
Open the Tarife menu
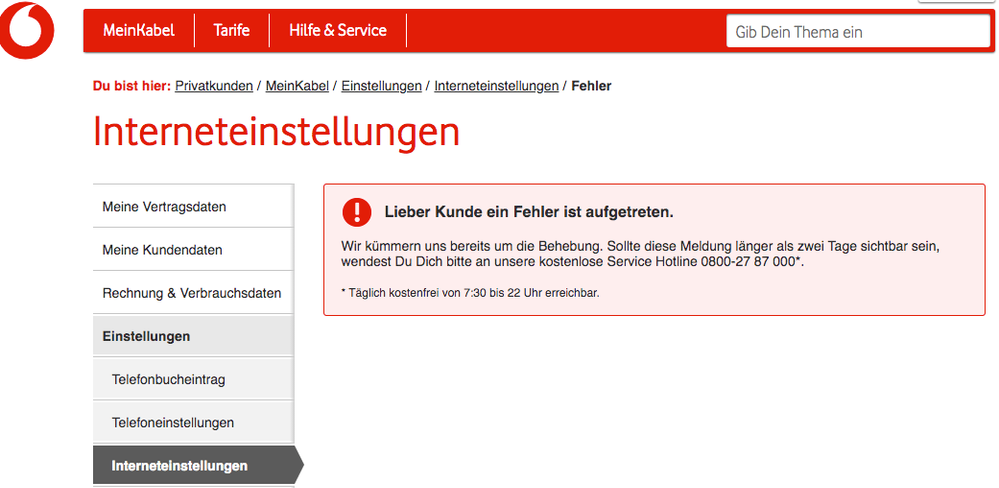point(232,30)
